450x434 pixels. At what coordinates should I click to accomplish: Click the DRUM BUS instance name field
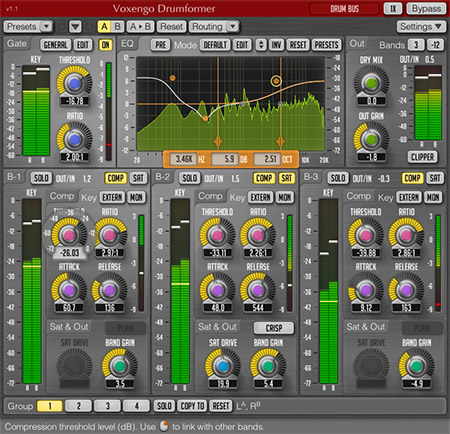coord(344,9)
